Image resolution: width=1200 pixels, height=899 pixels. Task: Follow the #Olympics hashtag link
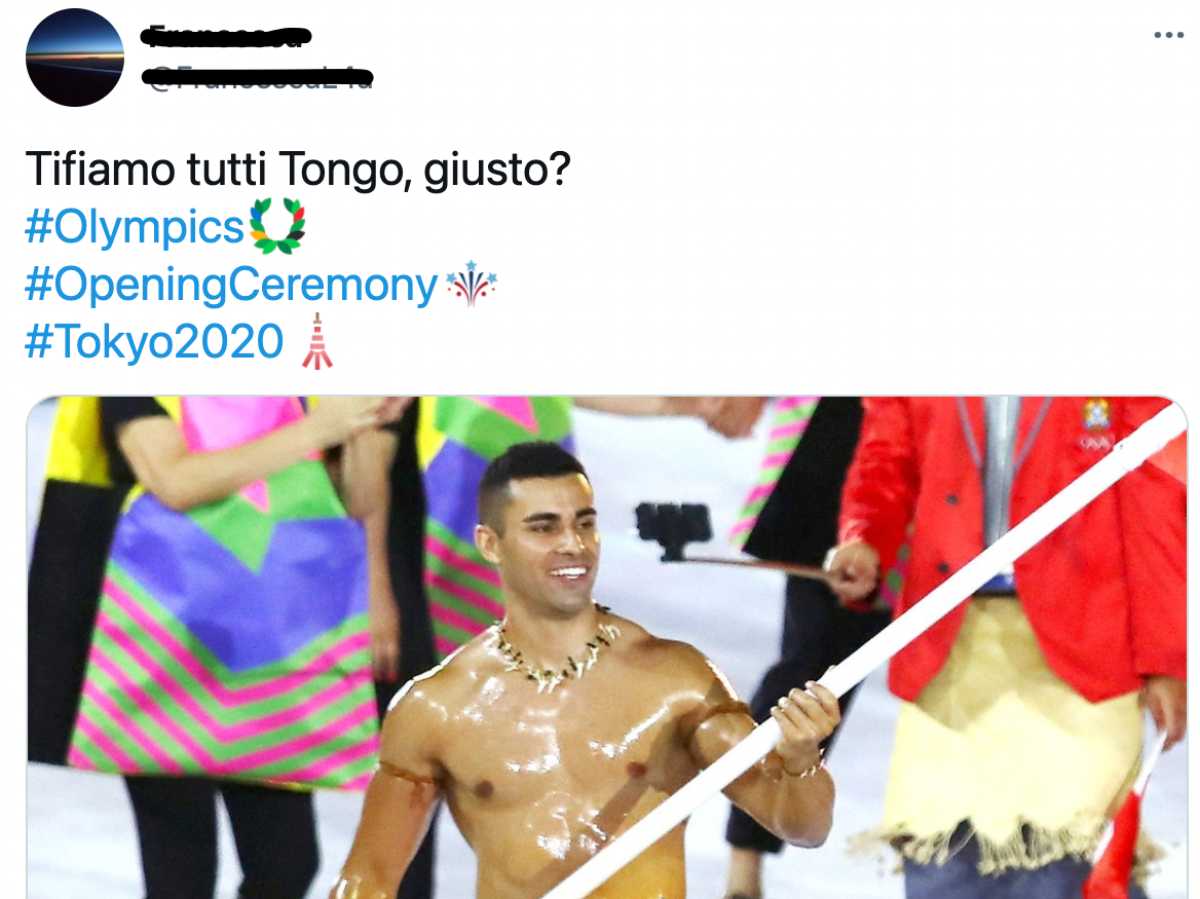point(134,228)
